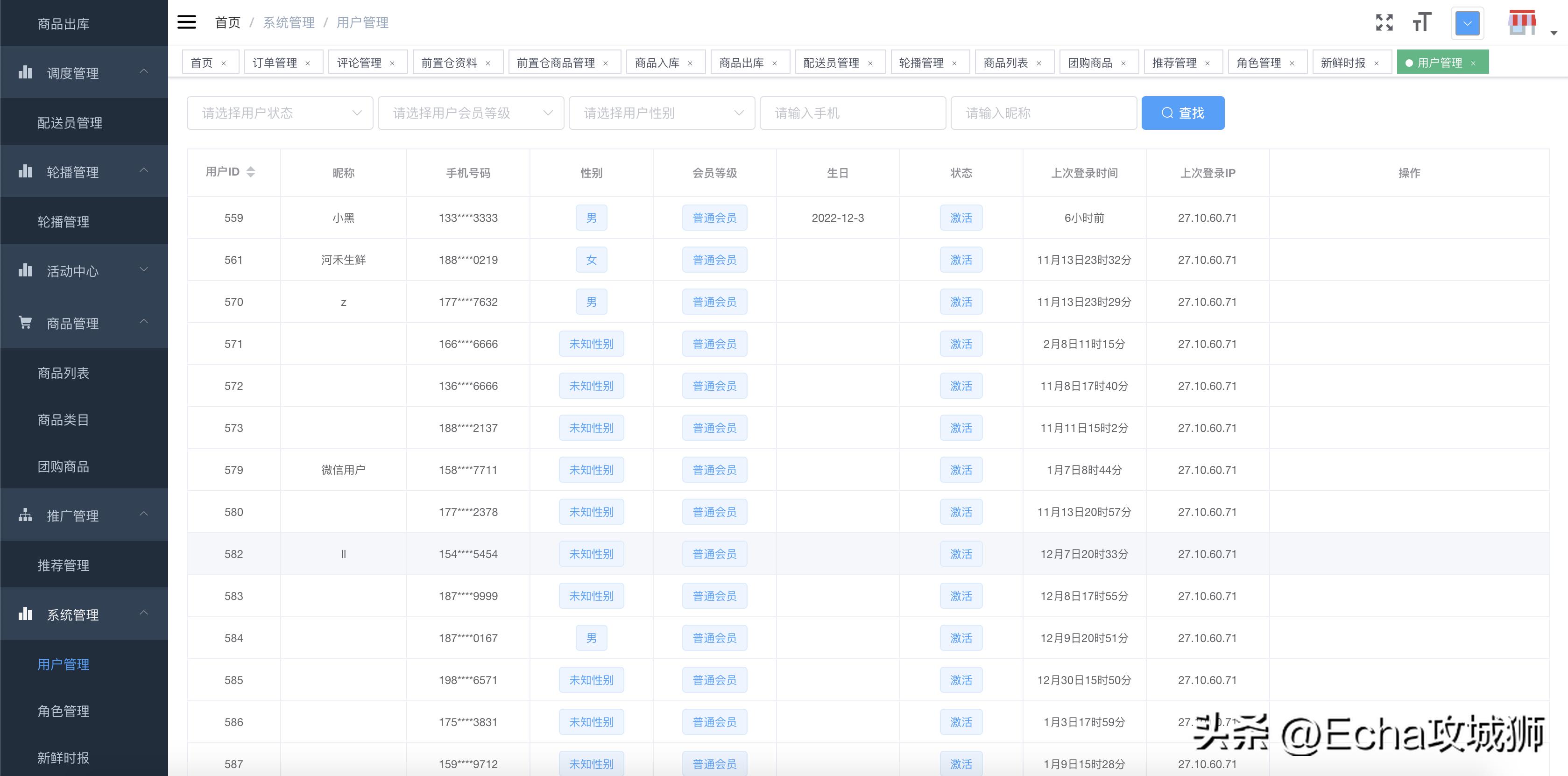Select 角色管理 in the sidebar menu
Screen dimensions: 1568x776
64,711
